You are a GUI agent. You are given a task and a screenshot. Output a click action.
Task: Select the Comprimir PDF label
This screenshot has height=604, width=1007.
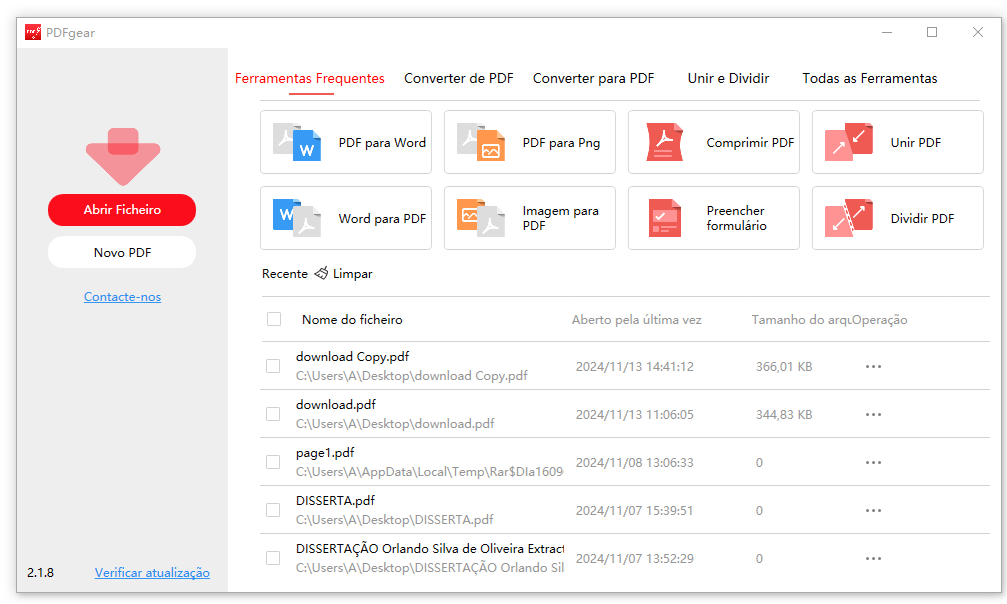pos(750,143)
